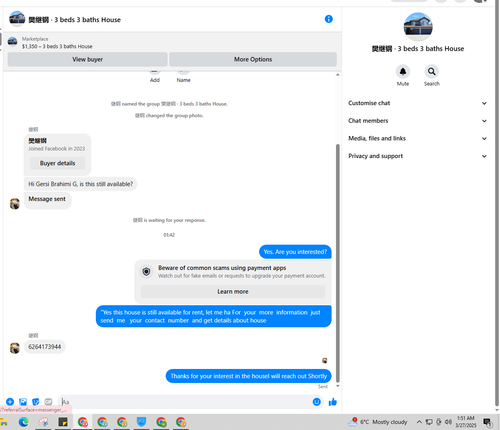The height and width of the screenshot is (430, 500).
Task: Expand Media, files and links section
Action: 417,138
